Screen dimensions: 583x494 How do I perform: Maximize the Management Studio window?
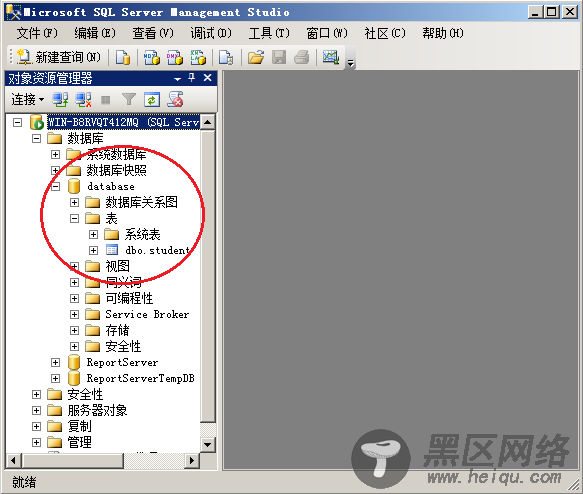click(x=552, y=12)
